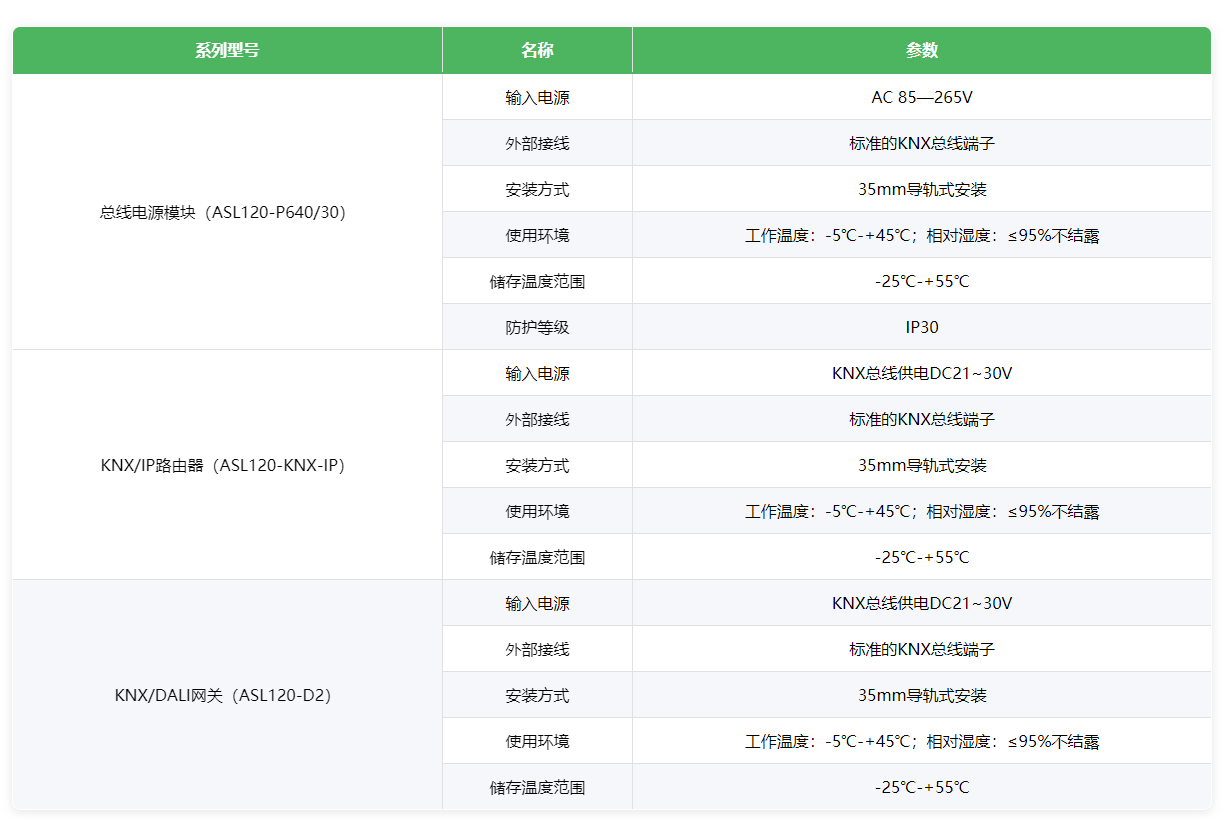This screenshot has width=1223, height=819.
Task: Click -25℃-+55℃ in the power module rows
Action: [921, 282]
